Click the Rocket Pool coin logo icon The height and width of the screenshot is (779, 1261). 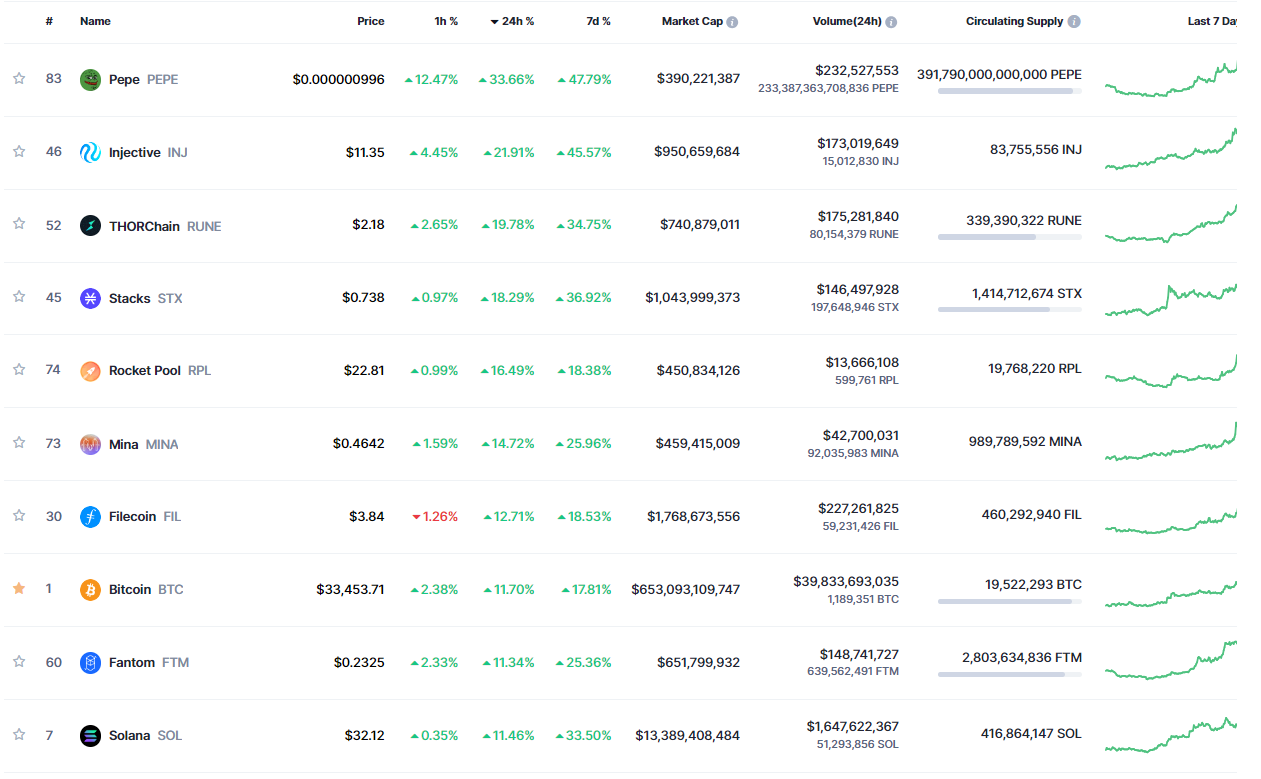click(x=90, y=370)
